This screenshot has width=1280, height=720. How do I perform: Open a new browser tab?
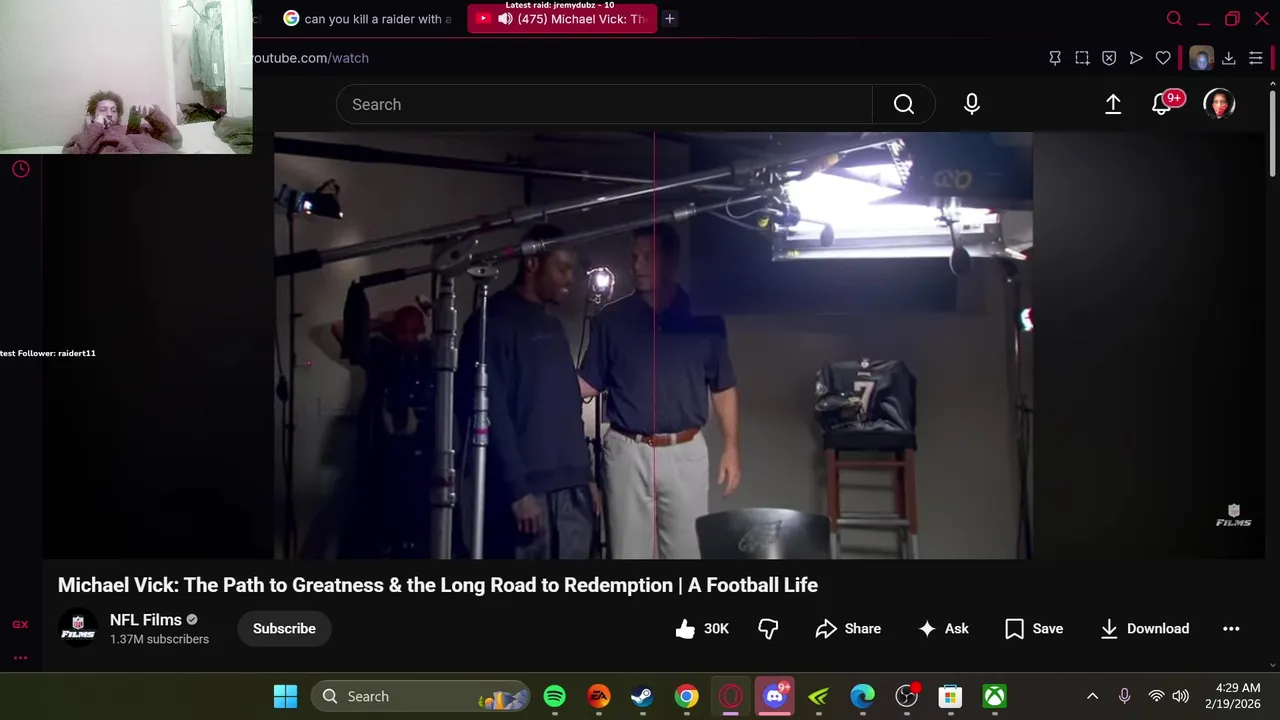670,18
